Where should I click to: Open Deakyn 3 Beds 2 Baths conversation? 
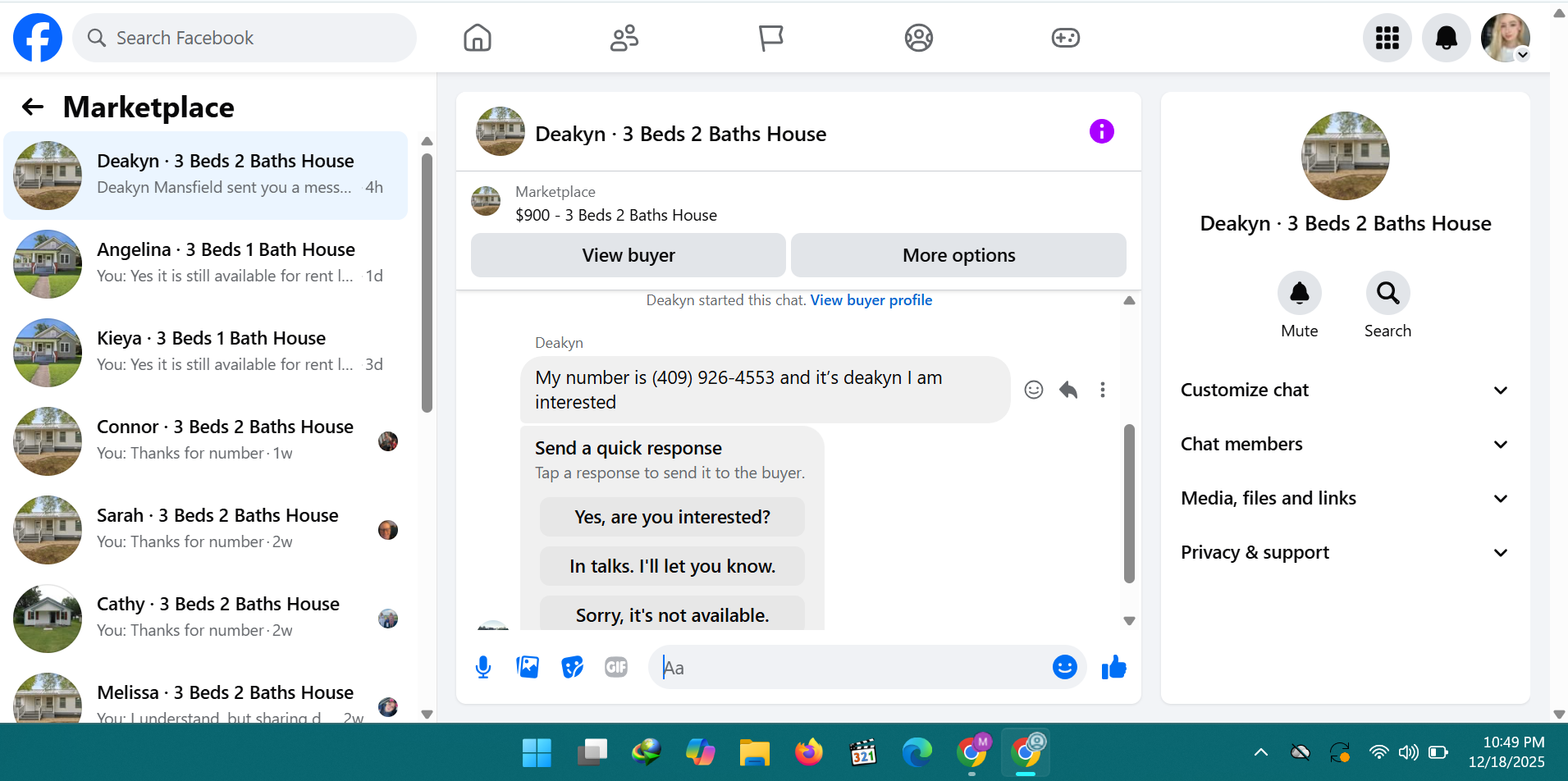pyautogui.click(x=206, y=176)
